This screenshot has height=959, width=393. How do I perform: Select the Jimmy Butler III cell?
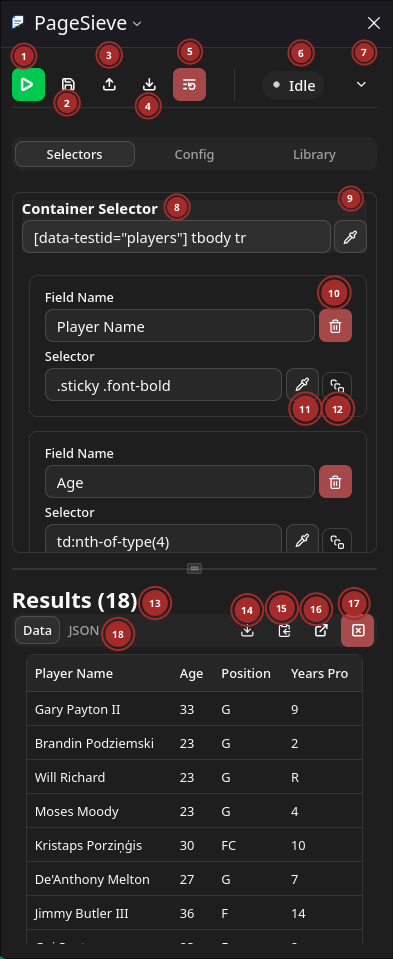click(81, 914)
